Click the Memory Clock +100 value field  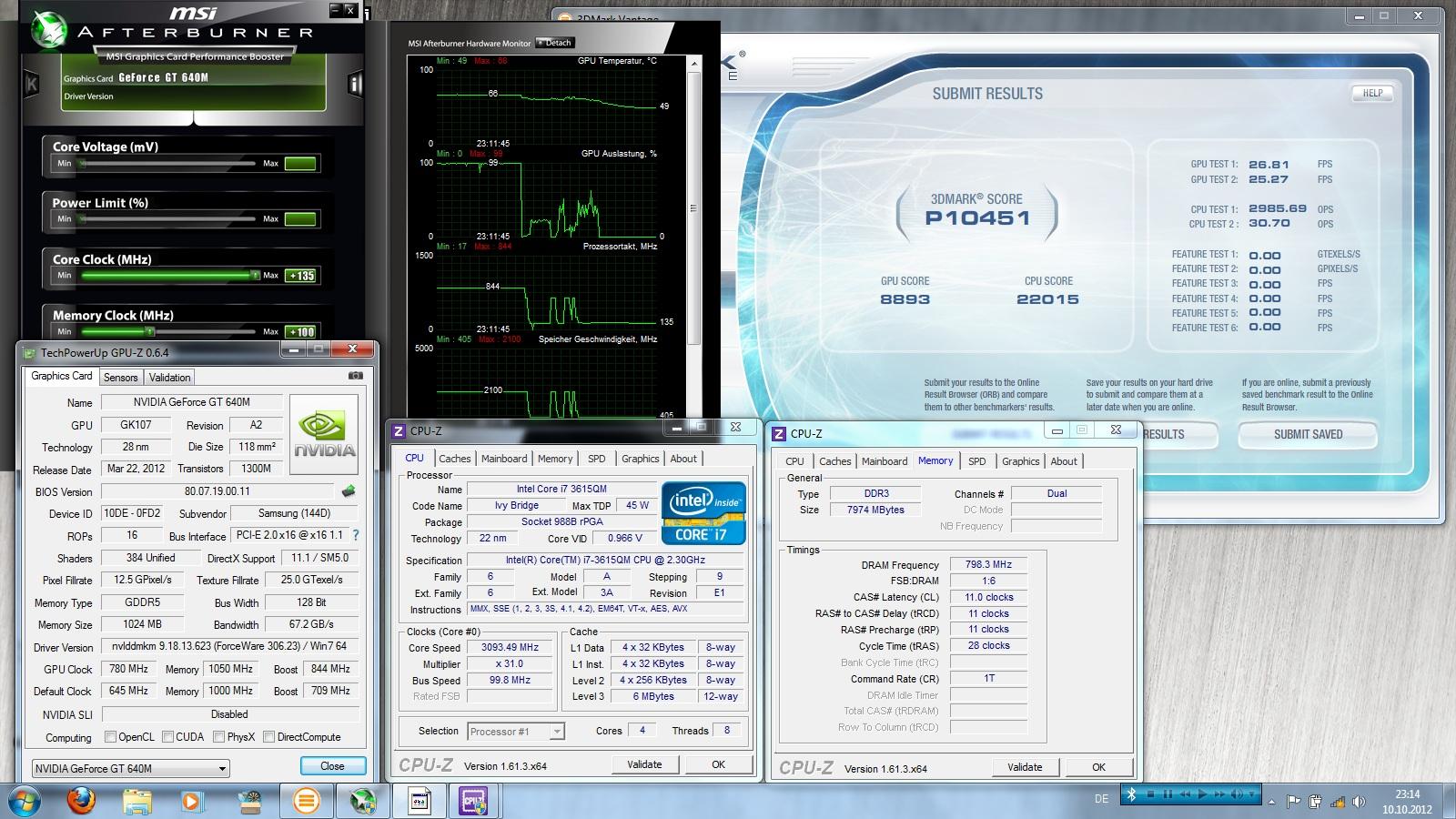pyautogui.click(x=300, y=332)
